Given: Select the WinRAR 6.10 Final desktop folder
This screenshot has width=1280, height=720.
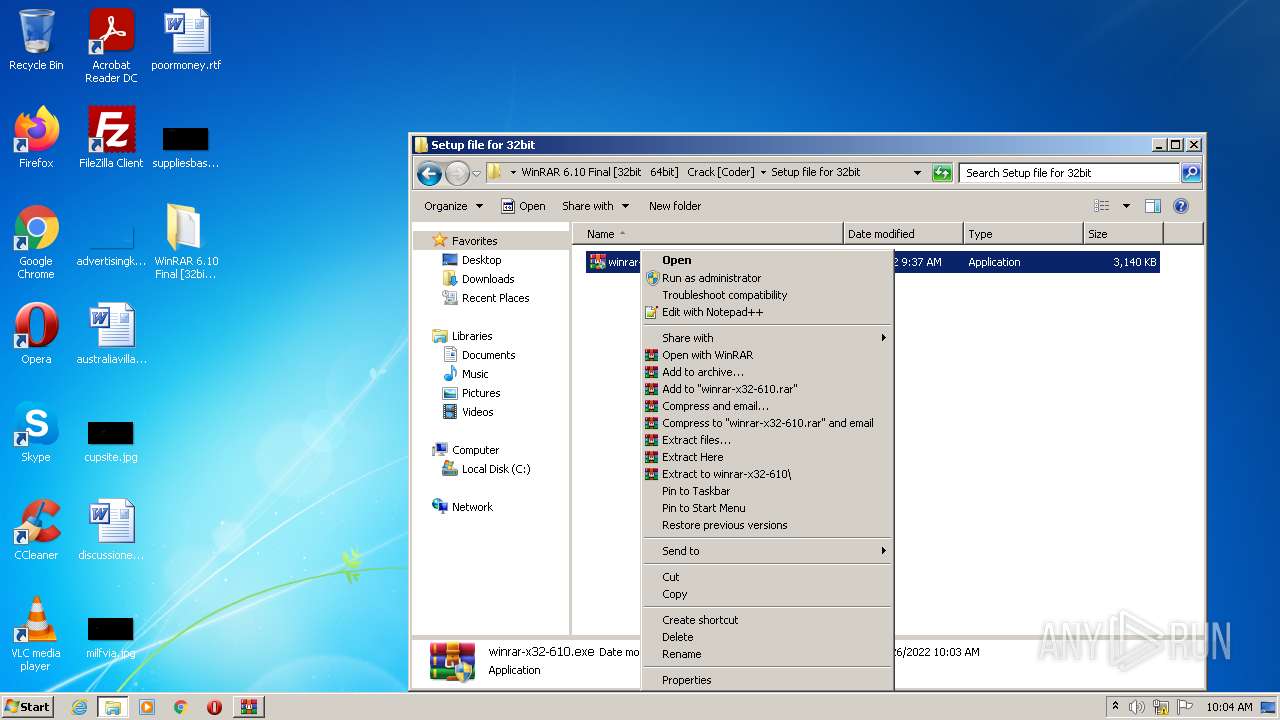Looking at the screenshot, I should pos(186,241).
